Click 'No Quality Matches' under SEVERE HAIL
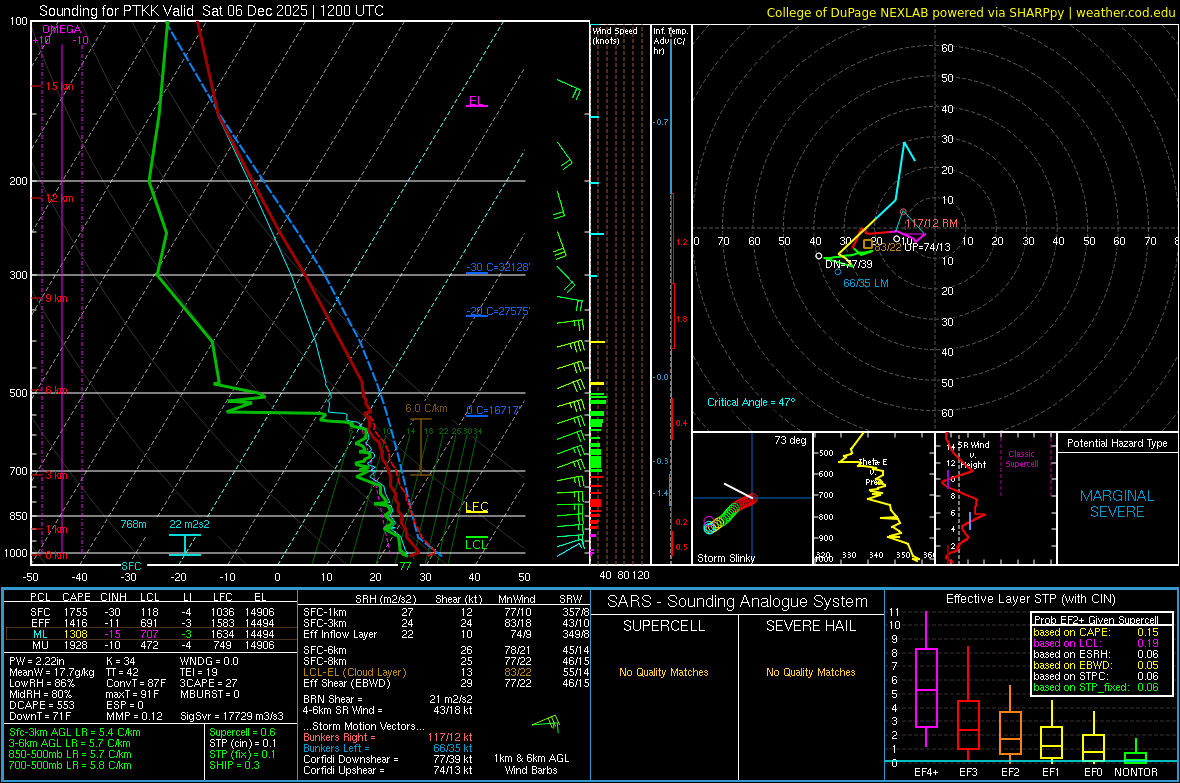The width and height of the screenshot is (1180, 783). coord(810,672)
